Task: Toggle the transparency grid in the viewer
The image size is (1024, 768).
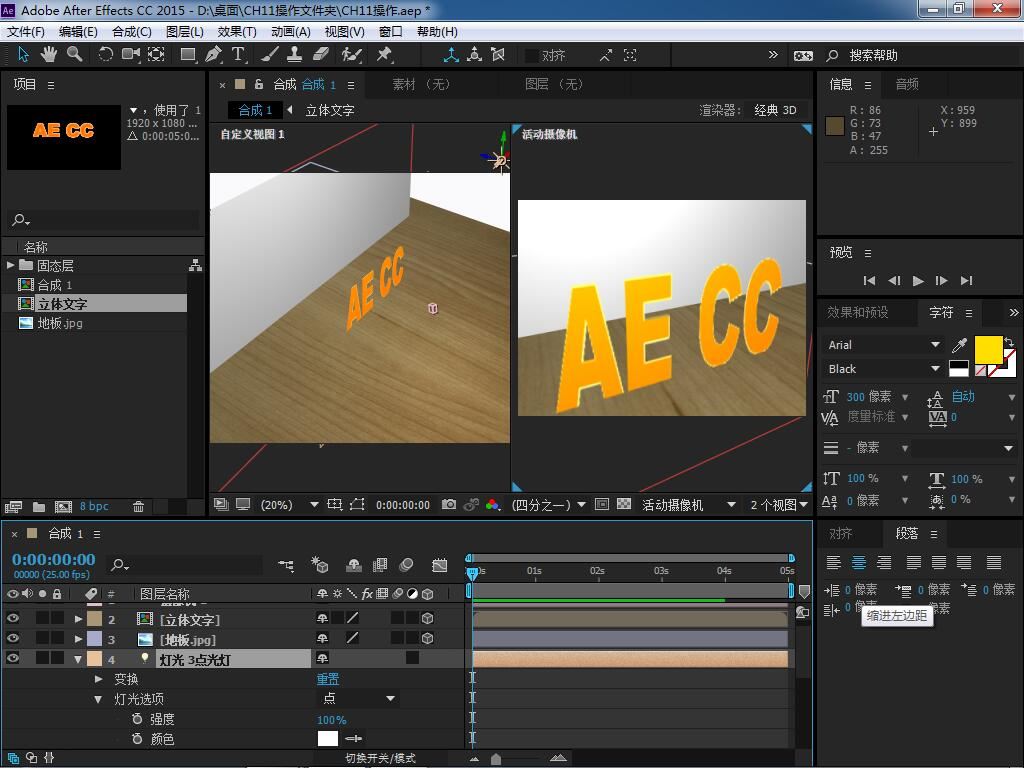Action: click(624, 505)
